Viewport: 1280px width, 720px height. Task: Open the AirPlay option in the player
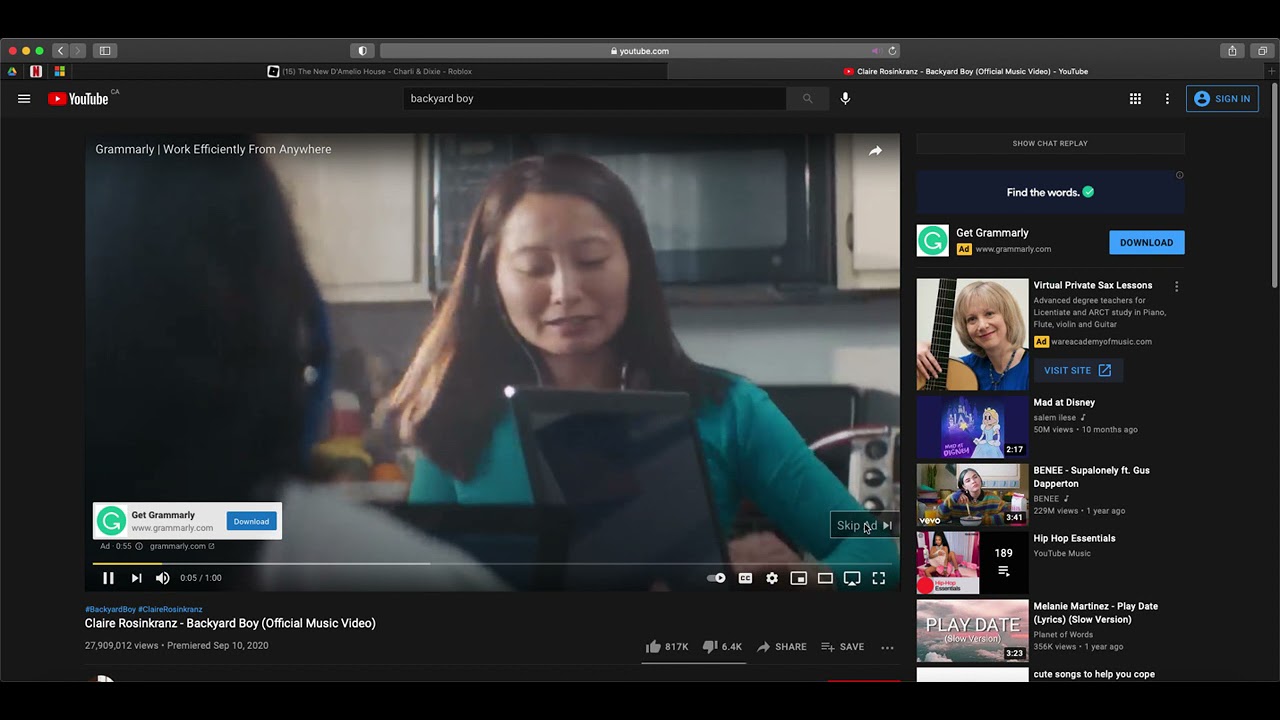852,578
